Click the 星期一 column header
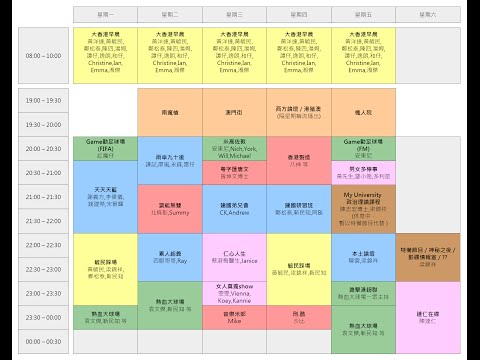Viewport: 480px width, 360px height. pyautogui.click(x=105, y=15)
